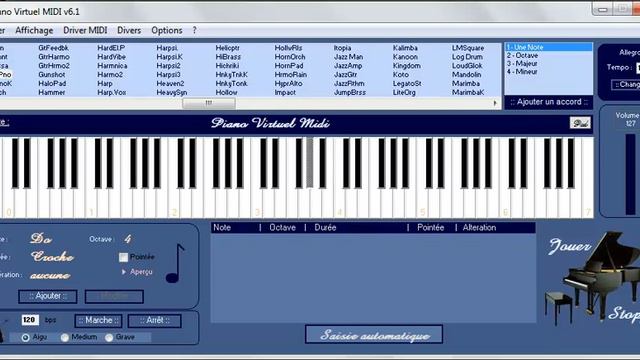This screenshot has height=360, width=640.
Task: Select the Jazz Man instrument
Action: click(348, 57)
